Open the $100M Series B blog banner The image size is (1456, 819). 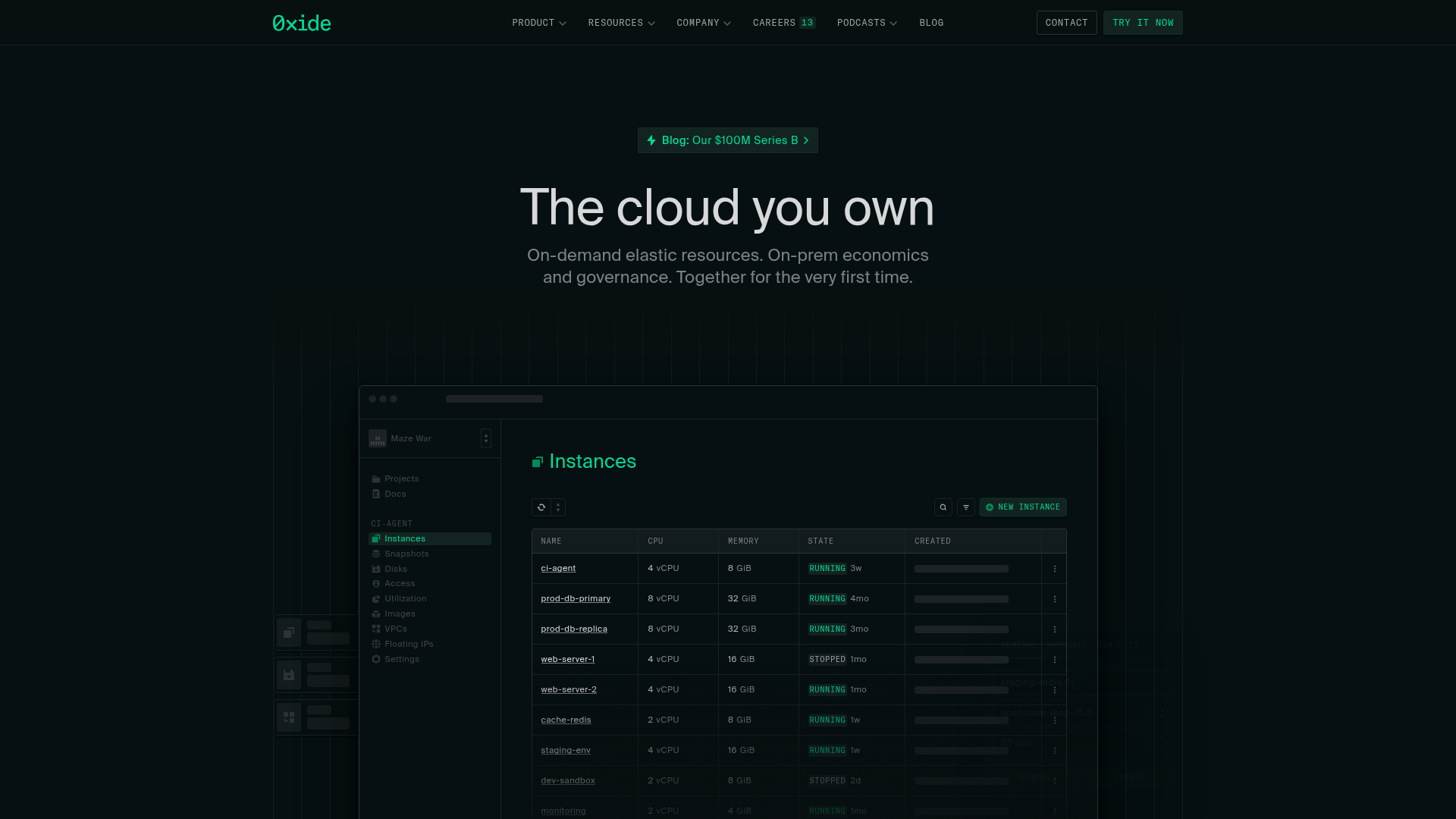click(727, 140)
